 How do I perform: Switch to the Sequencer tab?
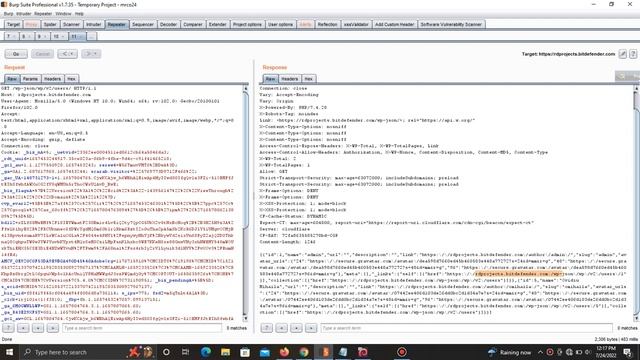click(x=142, y=24)
